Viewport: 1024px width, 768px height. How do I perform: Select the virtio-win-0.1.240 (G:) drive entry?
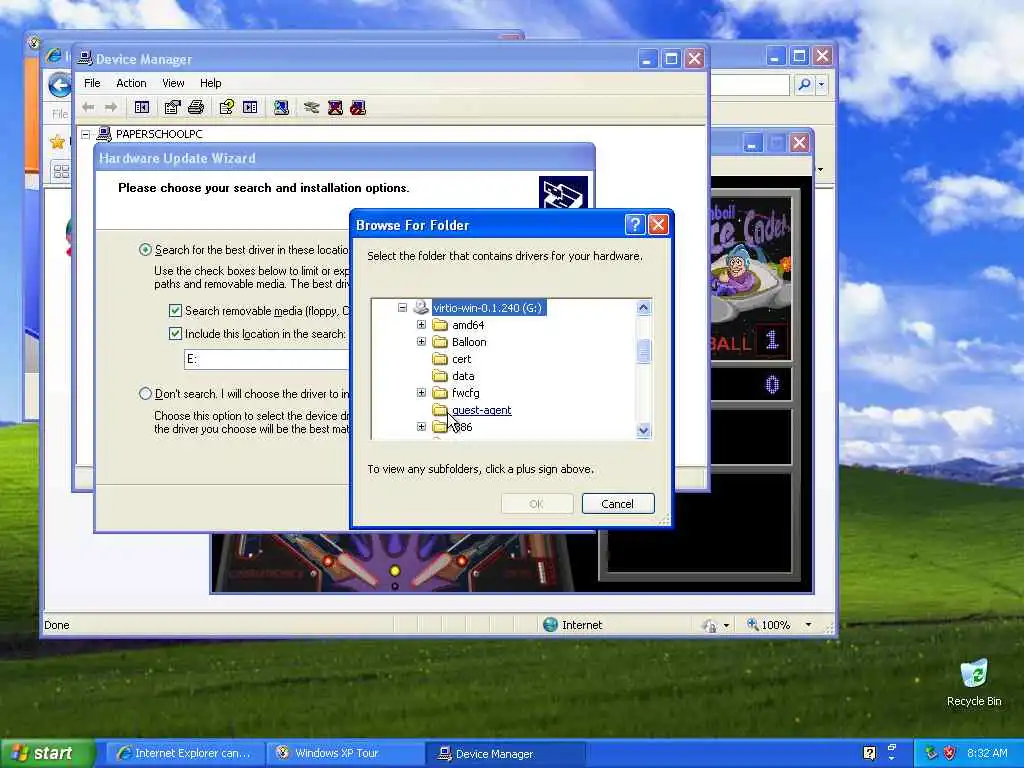(x=488, y=308)
